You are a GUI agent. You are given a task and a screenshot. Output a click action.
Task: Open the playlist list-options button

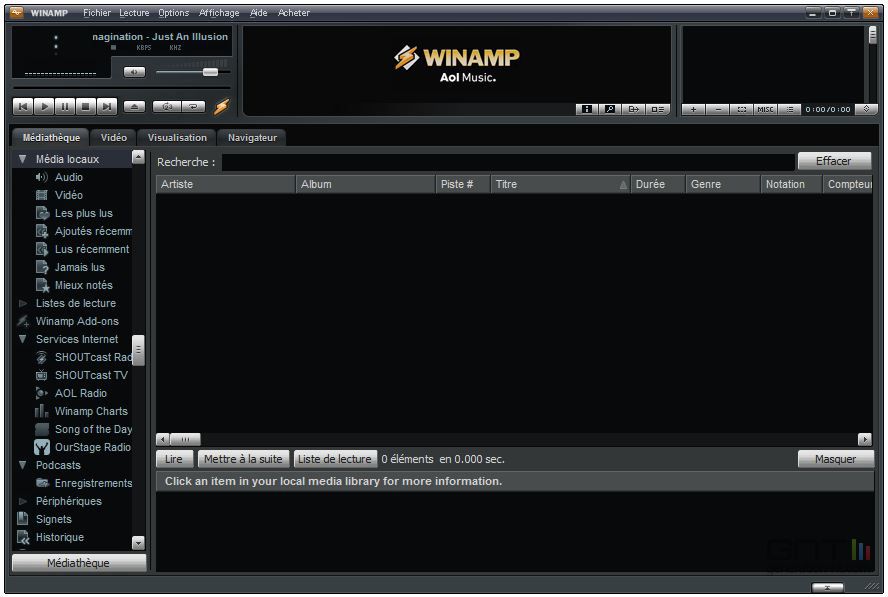789,109
